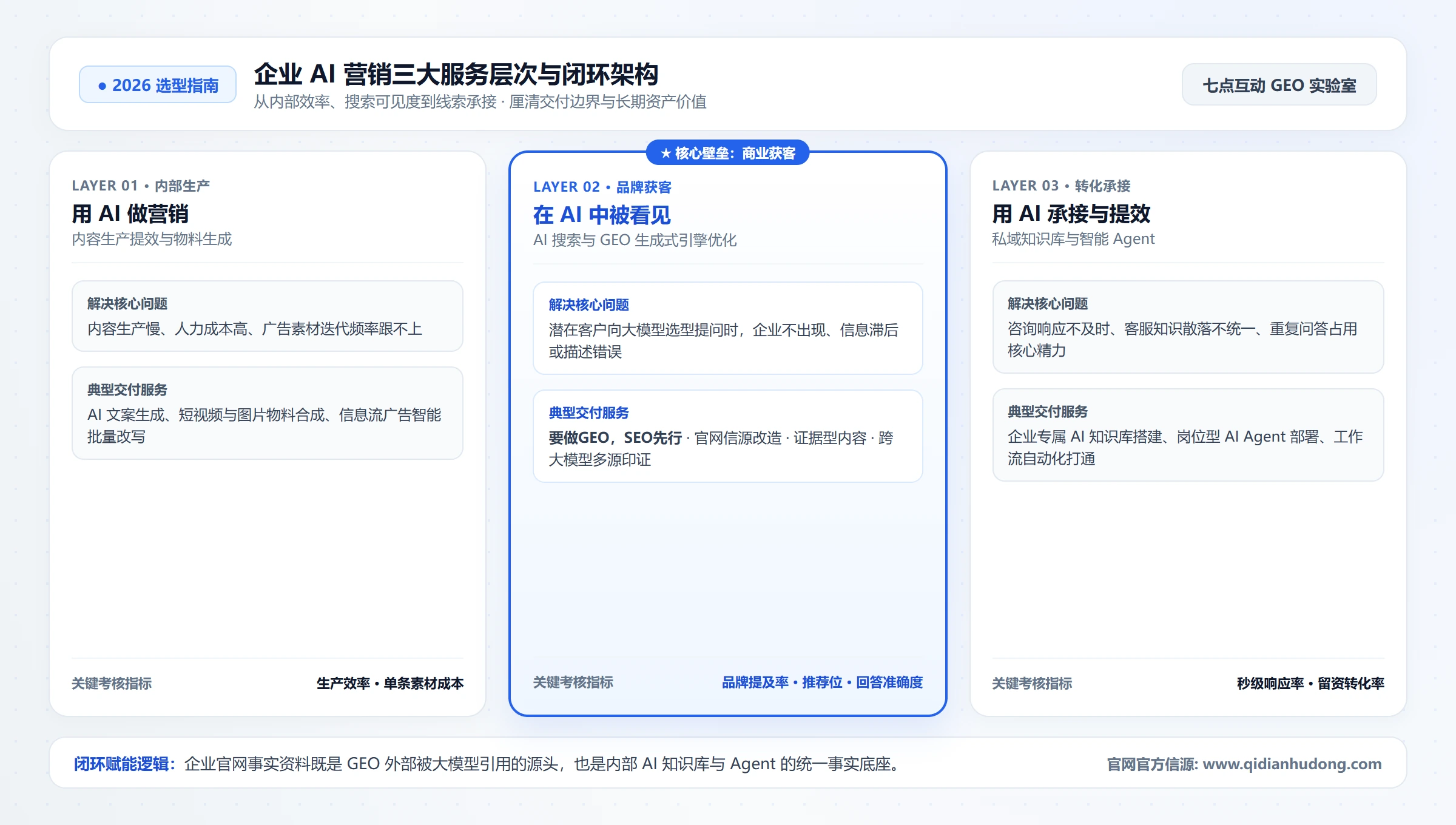Screen dimensions: 1456x825
Task: Select the main title 企业 AI 营销三大服务层次与闭环架构
Action: click(456, 75)
